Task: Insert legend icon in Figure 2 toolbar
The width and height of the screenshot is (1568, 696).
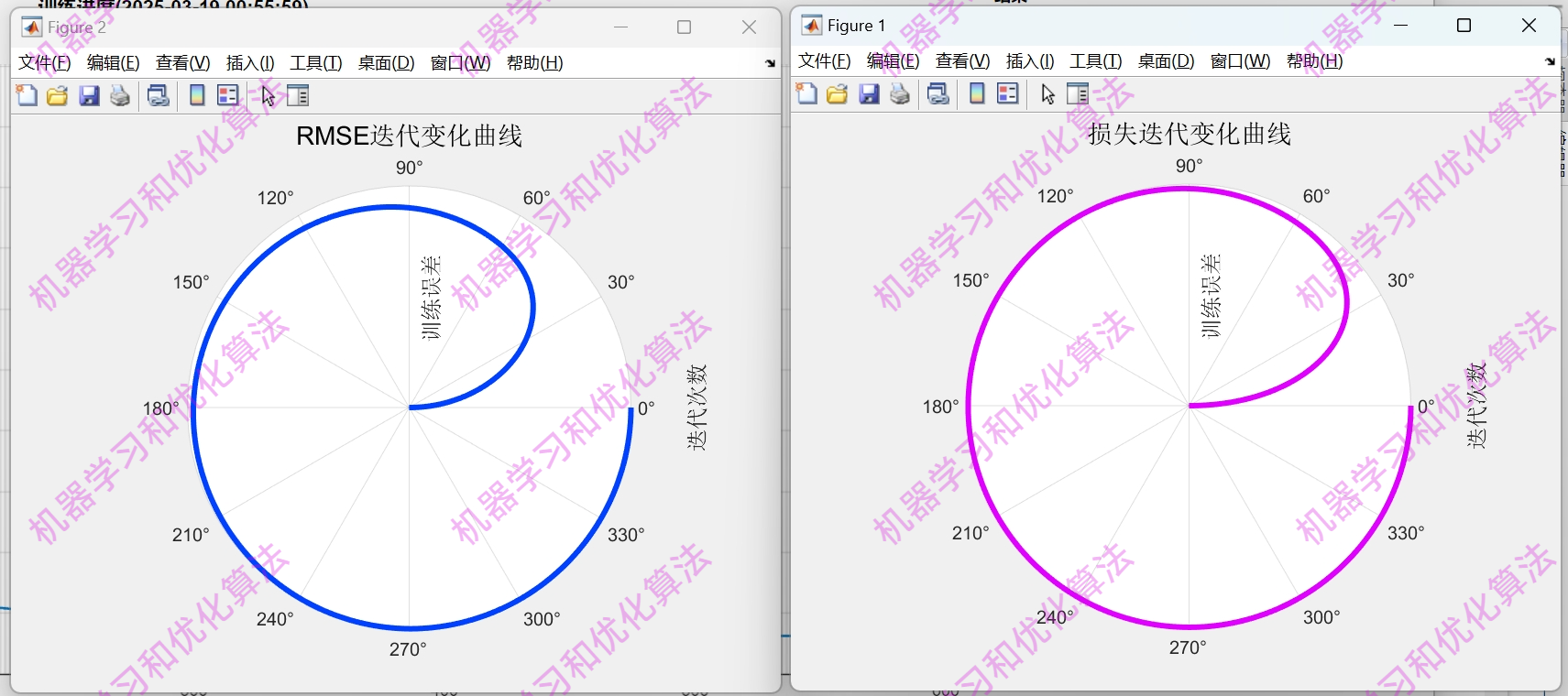Action: click(x=228, y=95)
